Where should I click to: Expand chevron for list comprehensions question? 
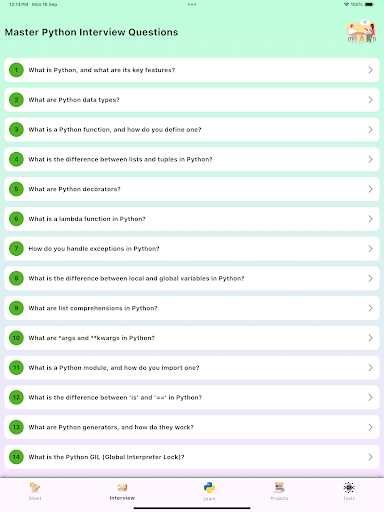(x=370, y=308)
